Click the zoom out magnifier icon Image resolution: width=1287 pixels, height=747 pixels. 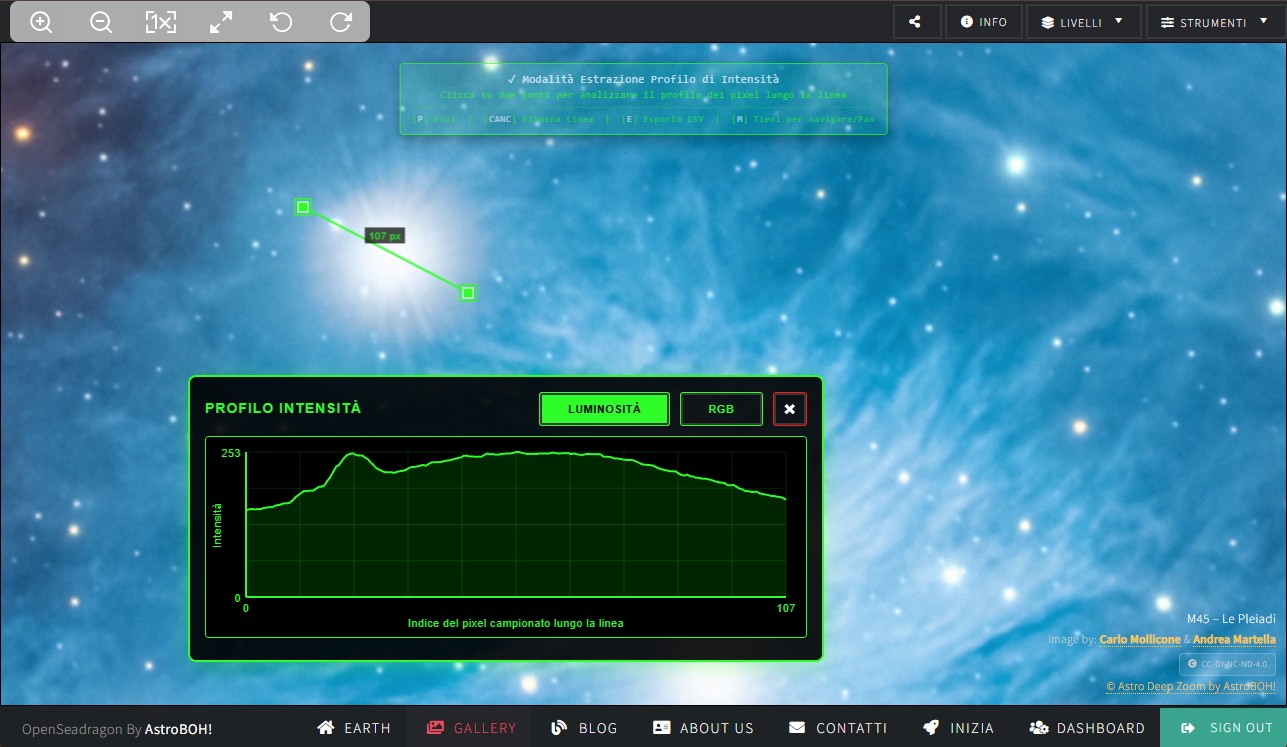(101, 22)
